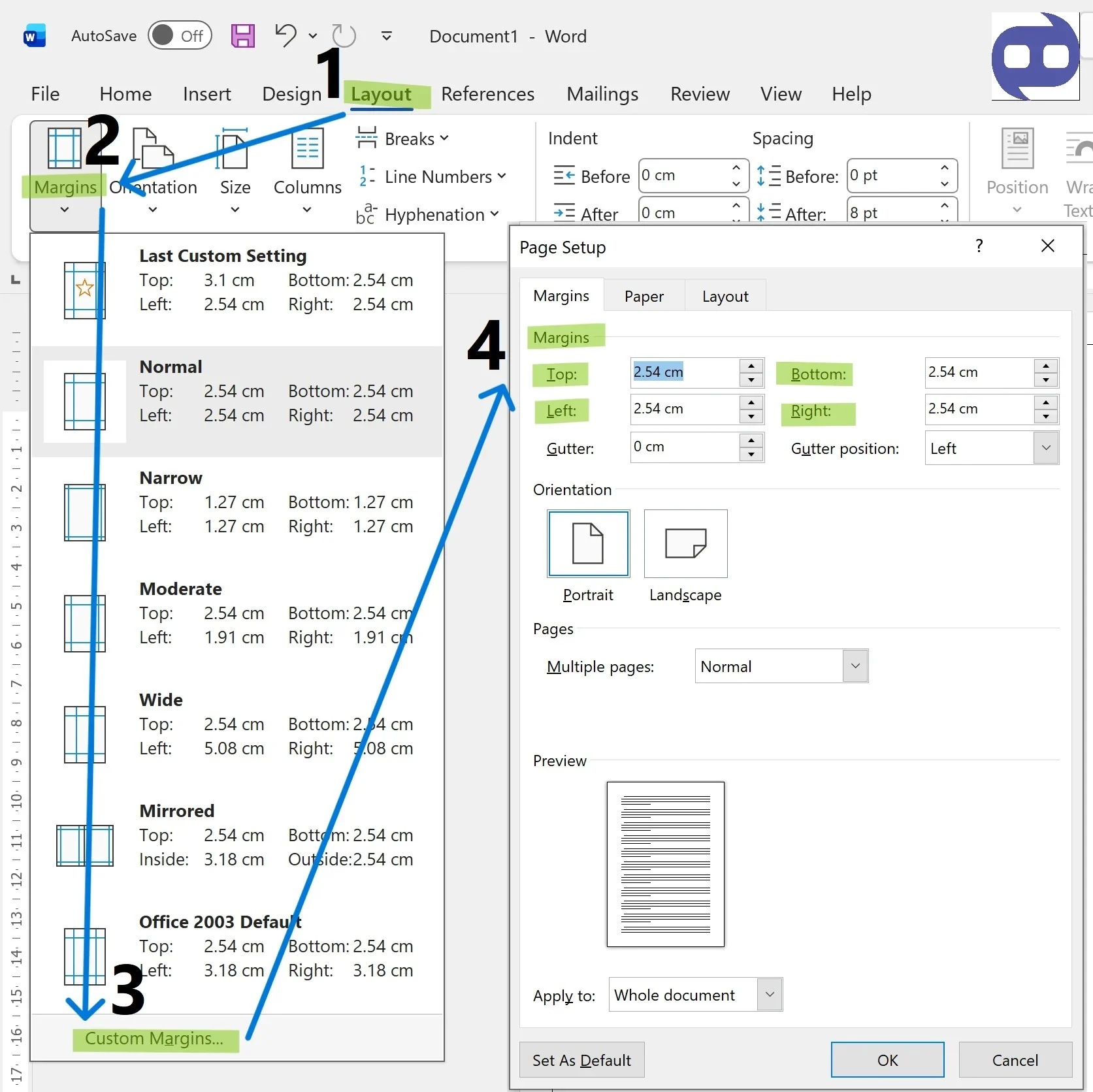Click the Columns ribbon icon
This screenshot has width=1093, height=1092.
[x=307, y=148]
